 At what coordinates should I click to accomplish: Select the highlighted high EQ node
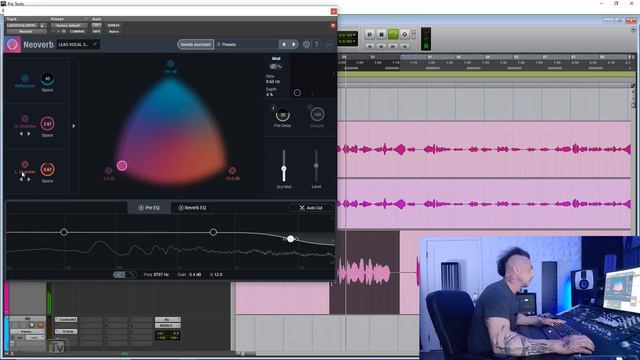pyautogui.click(x=290, y=239)
